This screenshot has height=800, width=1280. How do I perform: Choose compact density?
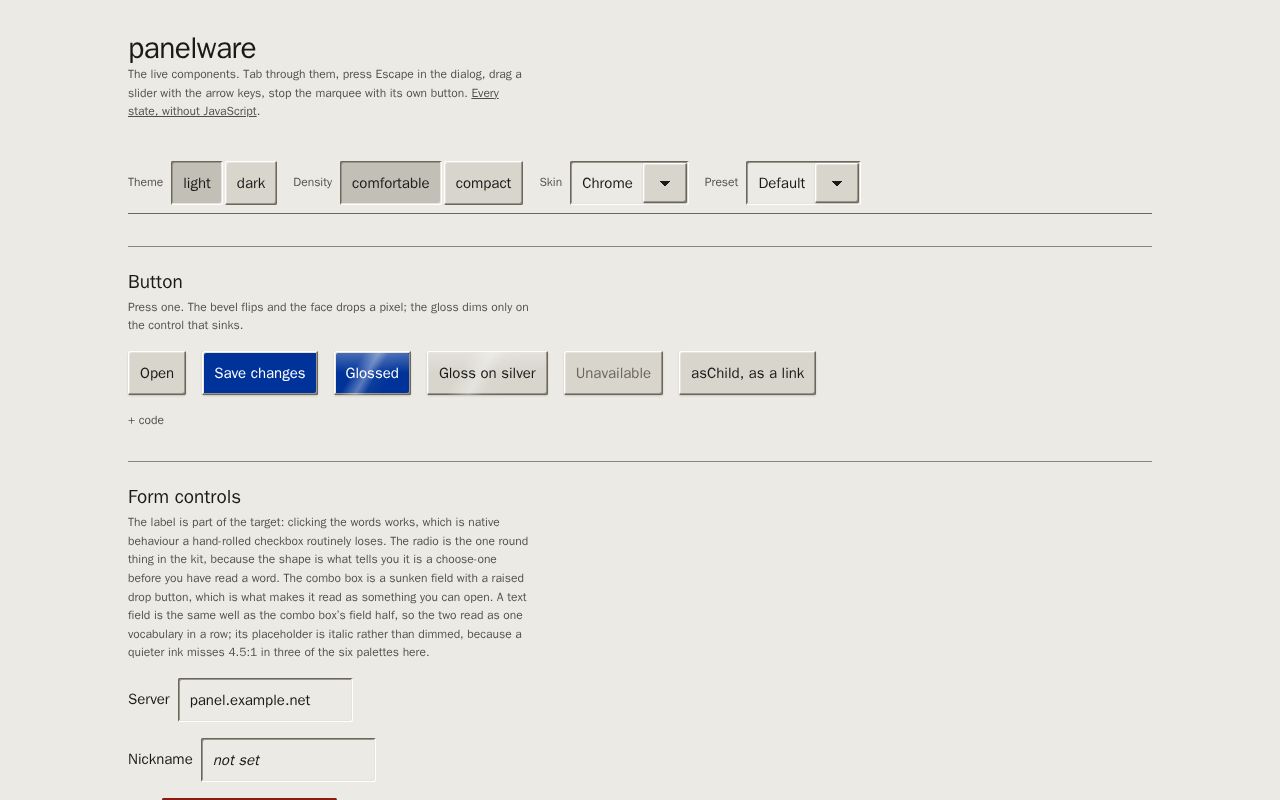point(483,183)
